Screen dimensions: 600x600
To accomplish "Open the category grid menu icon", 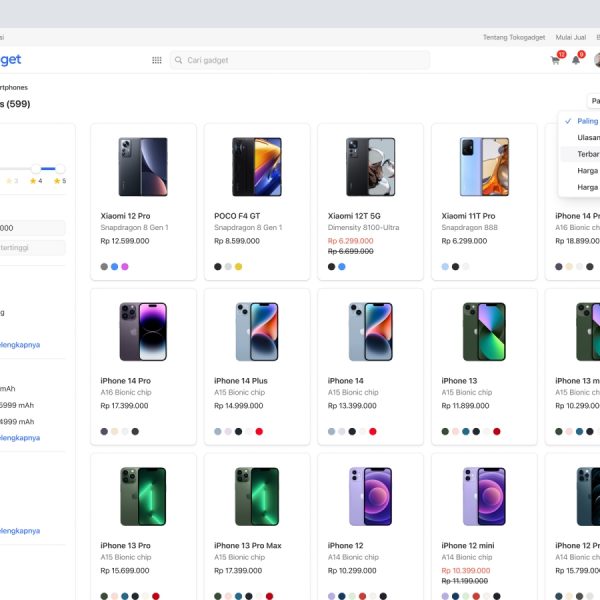I will 157,60.
